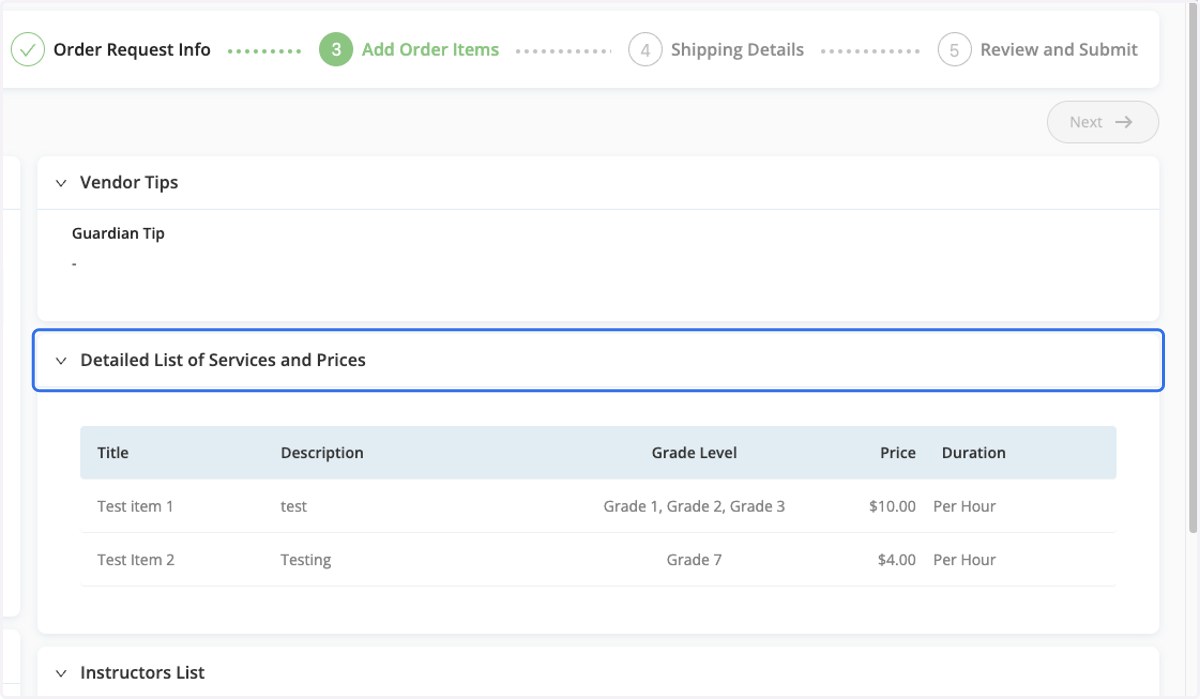This screenshot has width=1200, height=699.
Task: Go to Order Request Info step
Action: [132, 50]
